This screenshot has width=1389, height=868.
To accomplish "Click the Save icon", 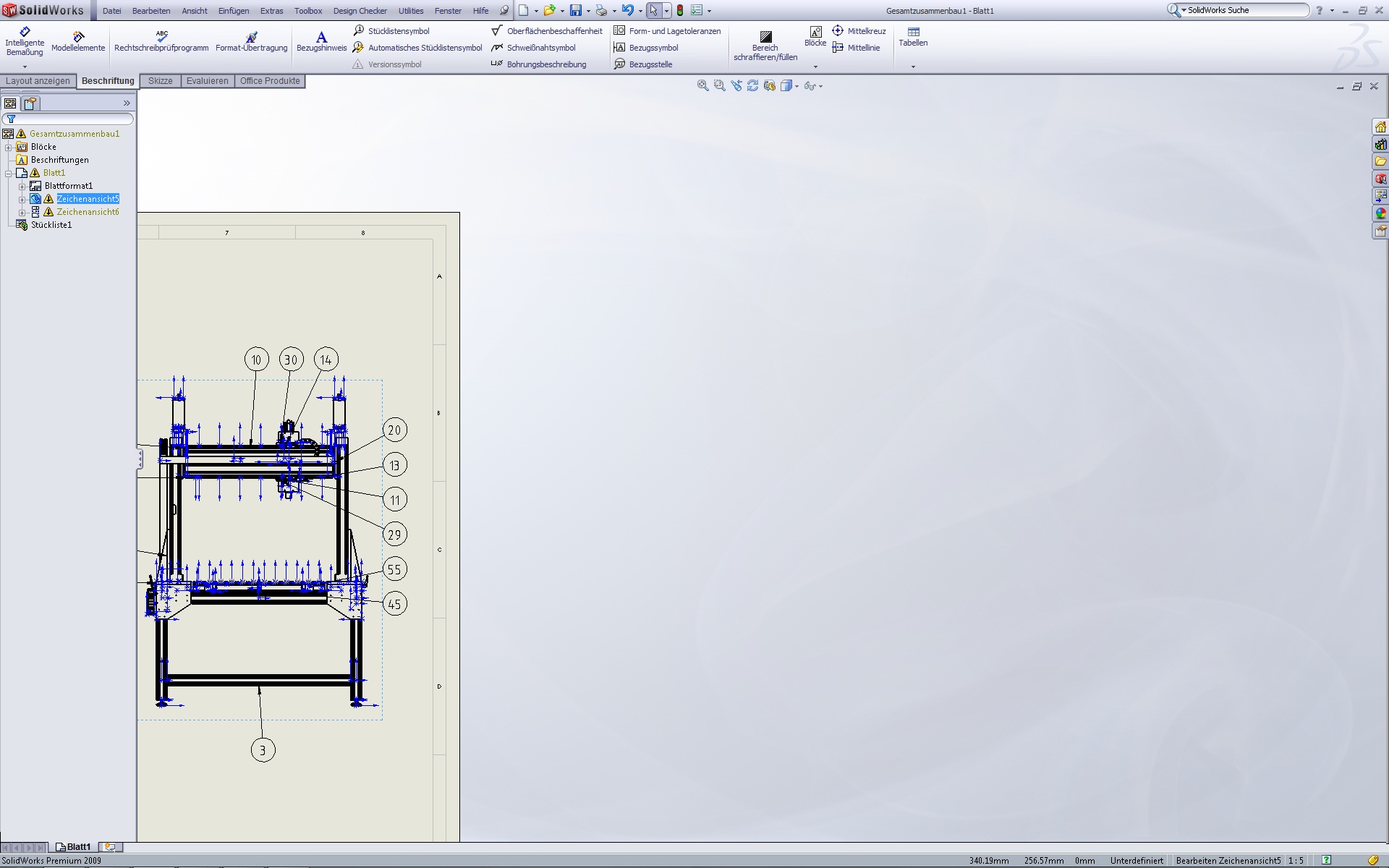I will click(x=576, y=11).
